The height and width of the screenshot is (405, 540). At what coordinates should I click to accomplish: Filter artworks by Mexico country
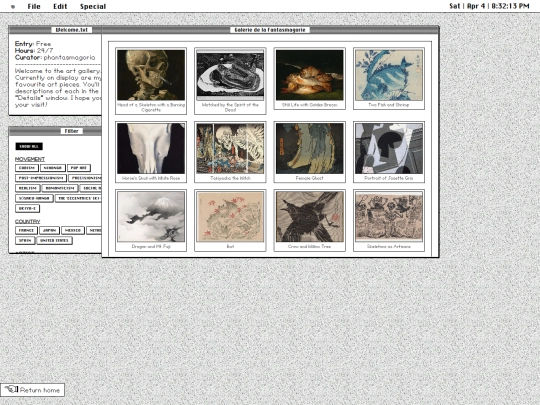point(73,230)
